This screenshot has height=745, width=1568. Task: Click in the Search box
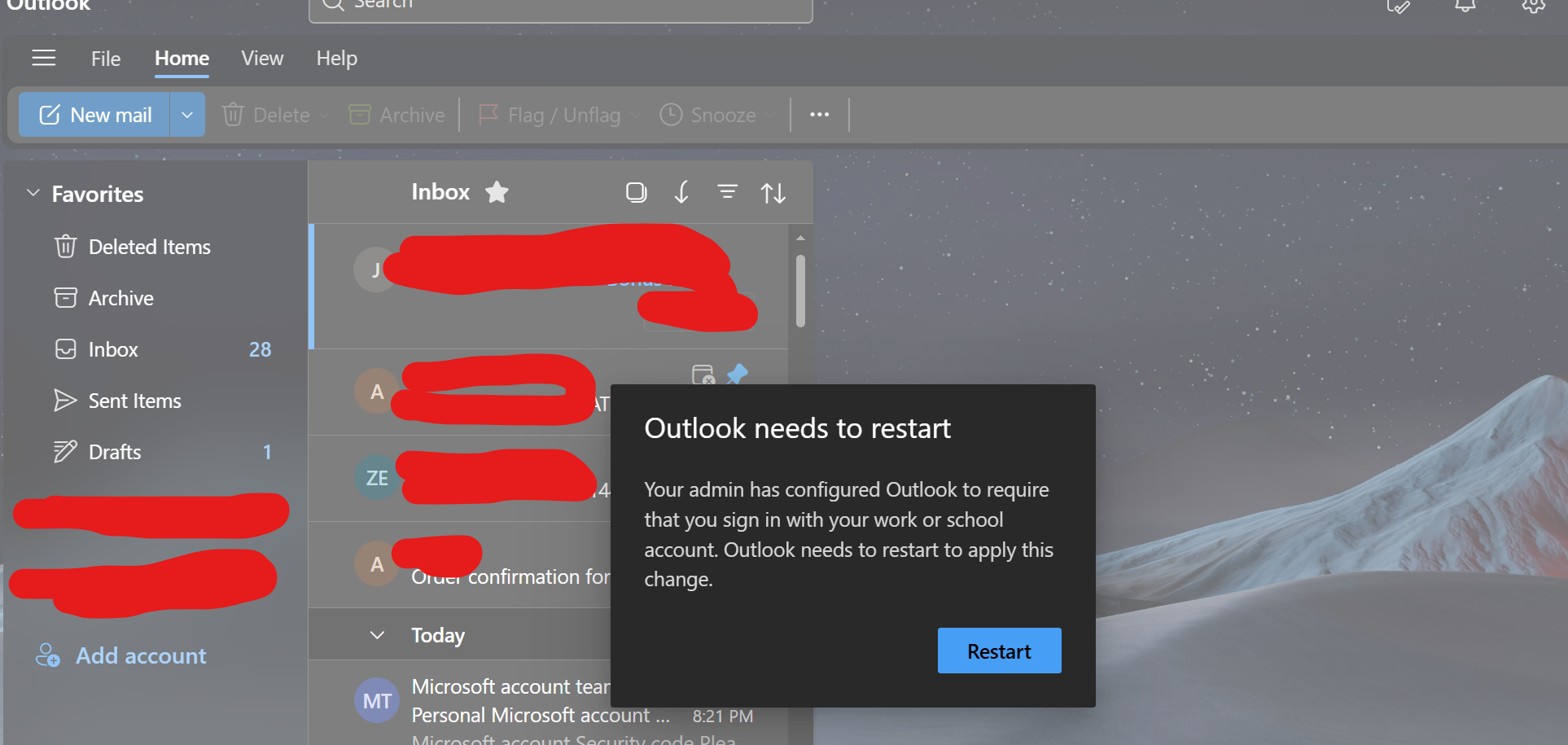pyautogui.click(x=561, y=7)
